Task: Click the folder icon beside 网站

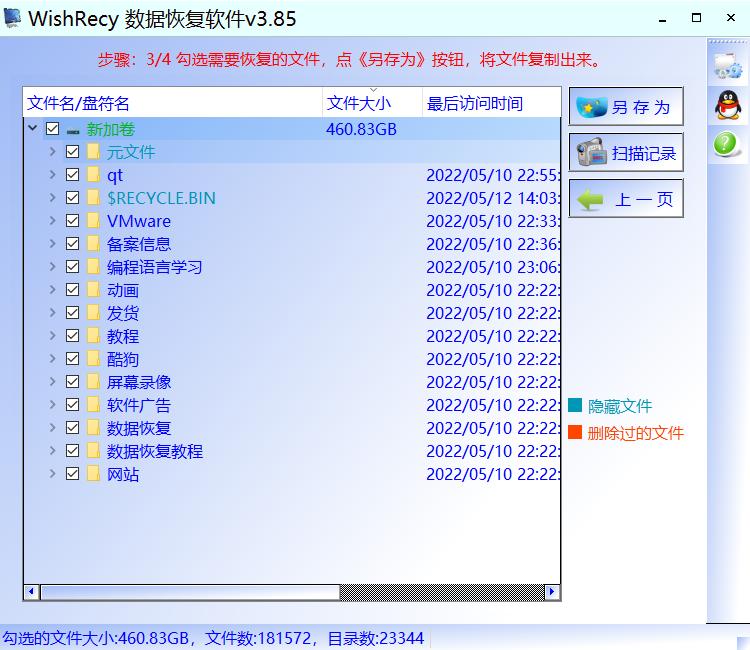Action: point(94,473)
